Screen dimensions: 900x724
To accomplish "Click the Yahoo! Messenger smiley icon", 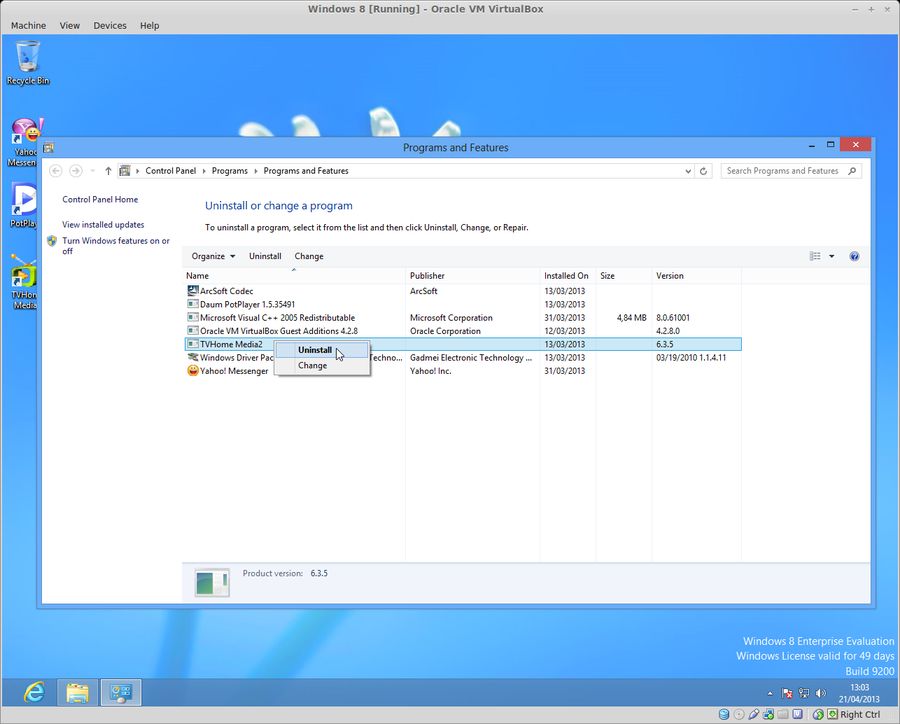I will (192, 371).
